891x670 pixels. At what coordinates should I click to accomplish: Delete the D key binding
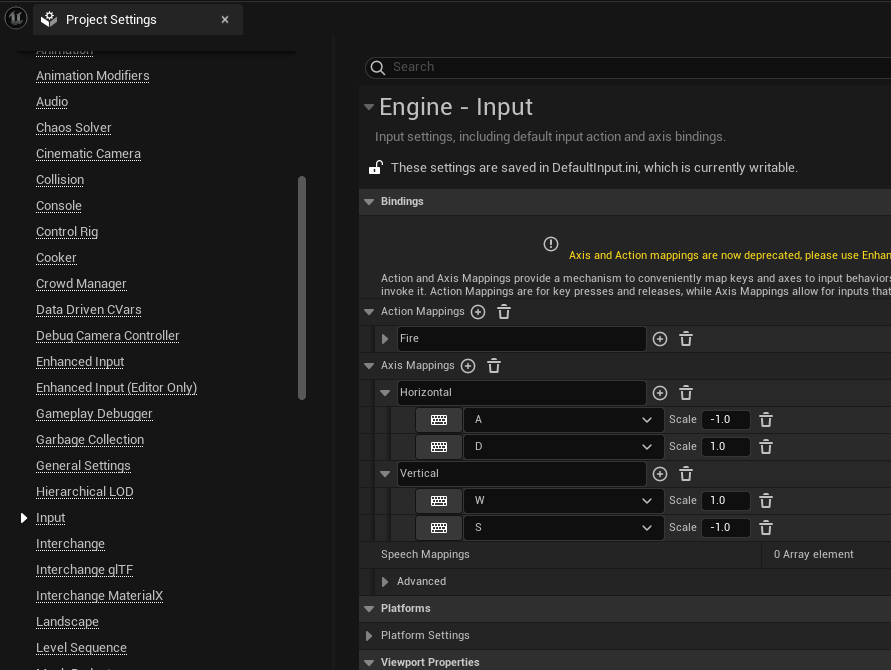tap(766, 447)
